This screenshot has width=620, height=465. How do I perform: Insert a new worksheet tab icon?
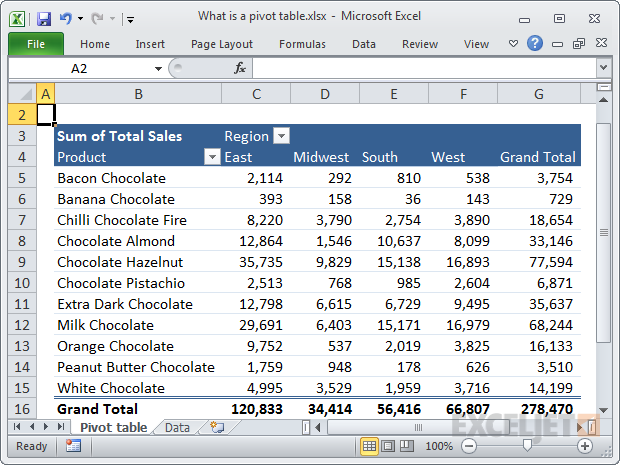coord(217,427)
